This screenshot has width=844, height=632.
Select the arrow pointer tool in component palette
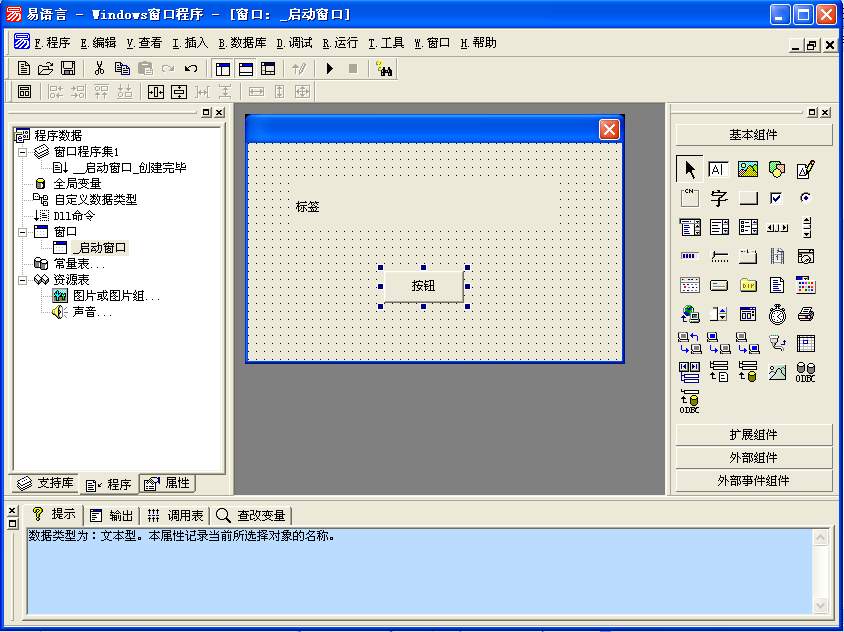click(690, 170)
